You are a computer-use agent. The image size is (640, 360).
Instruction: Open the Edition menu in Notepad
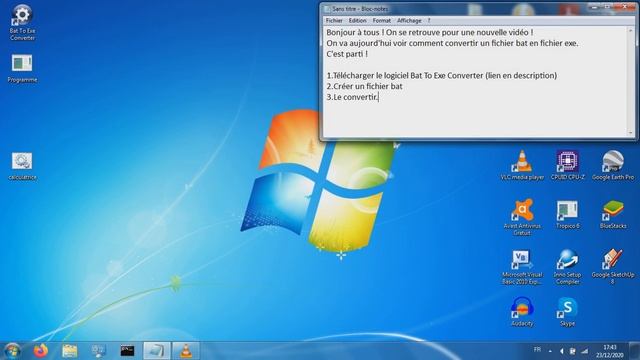357,20
